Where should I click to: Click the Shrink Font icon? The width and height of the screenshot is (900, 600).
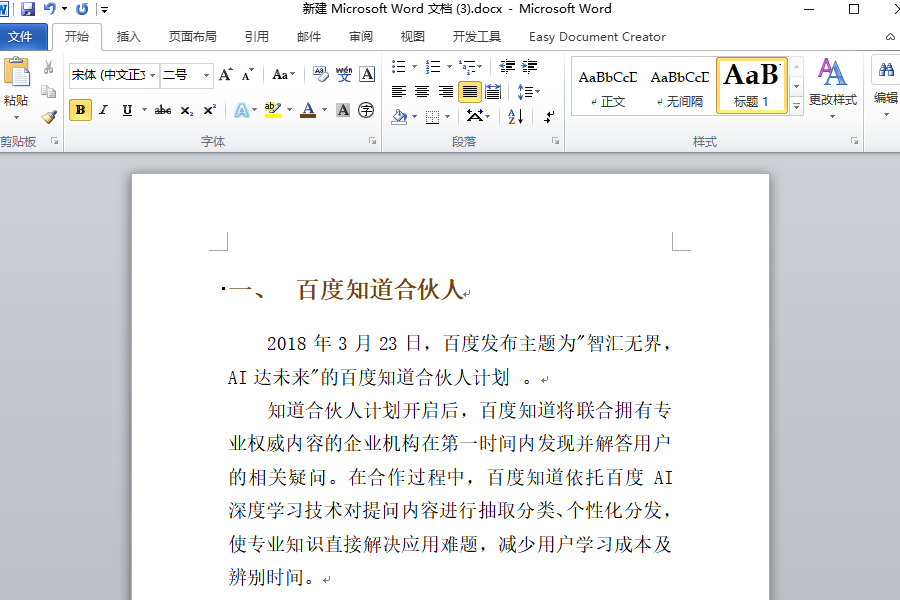(x=247, y=75)
